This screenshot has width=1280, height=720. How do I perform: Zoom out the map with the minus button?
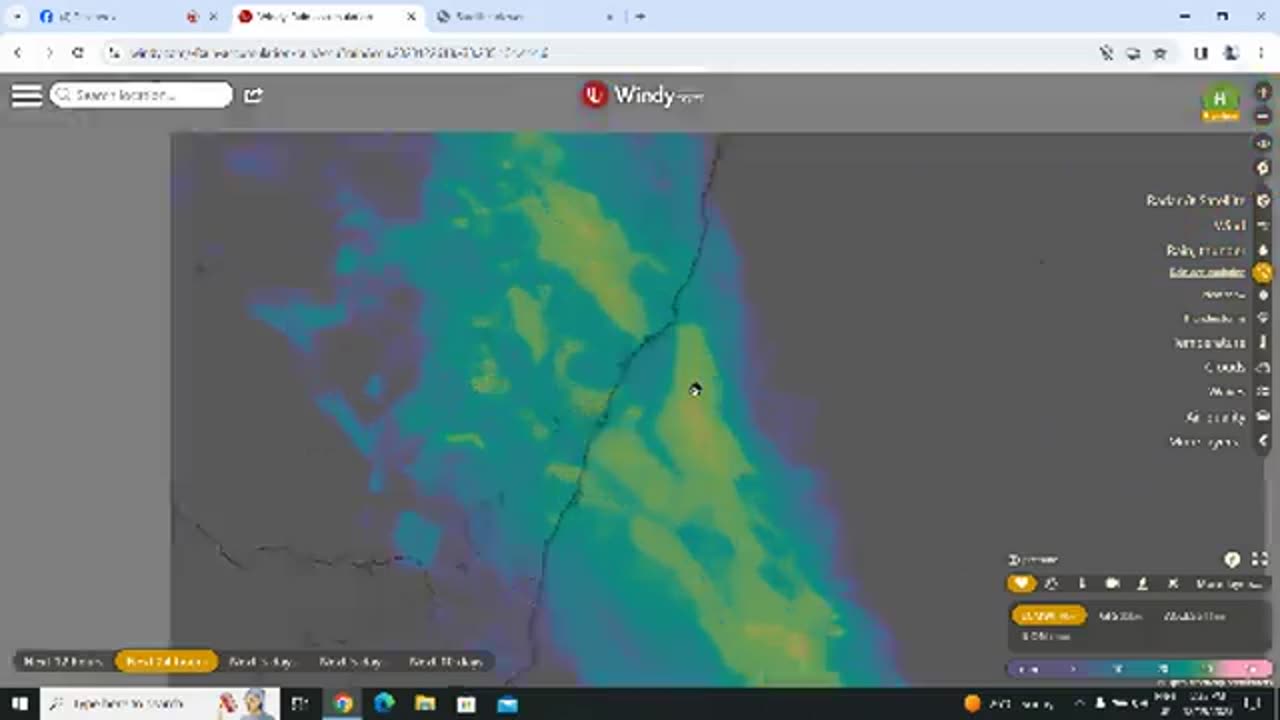(x=1262, y=116)
